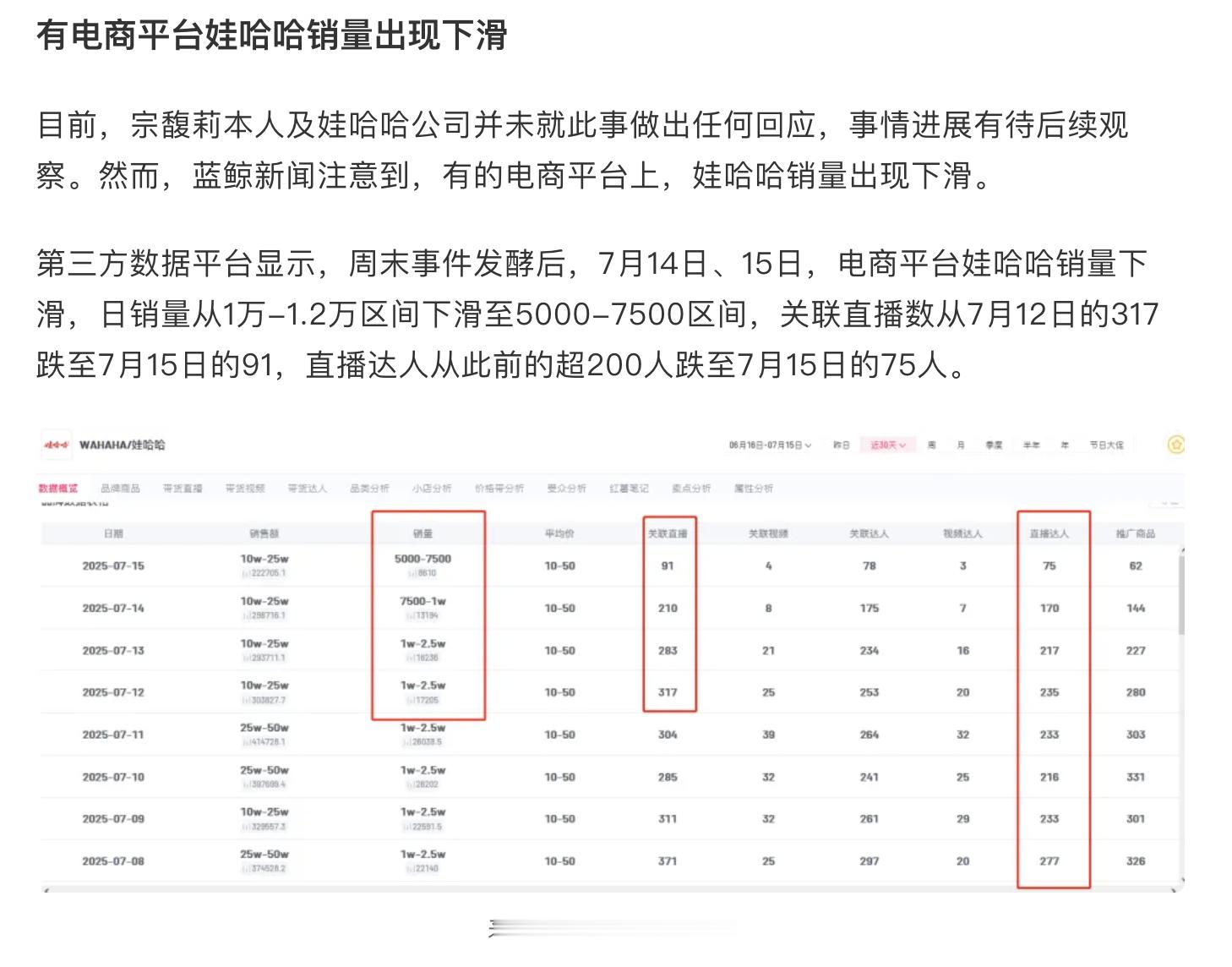Click 推广商品 value 62
The height and width of the screenshot is (967, 1232).
tap(1136, 566)
